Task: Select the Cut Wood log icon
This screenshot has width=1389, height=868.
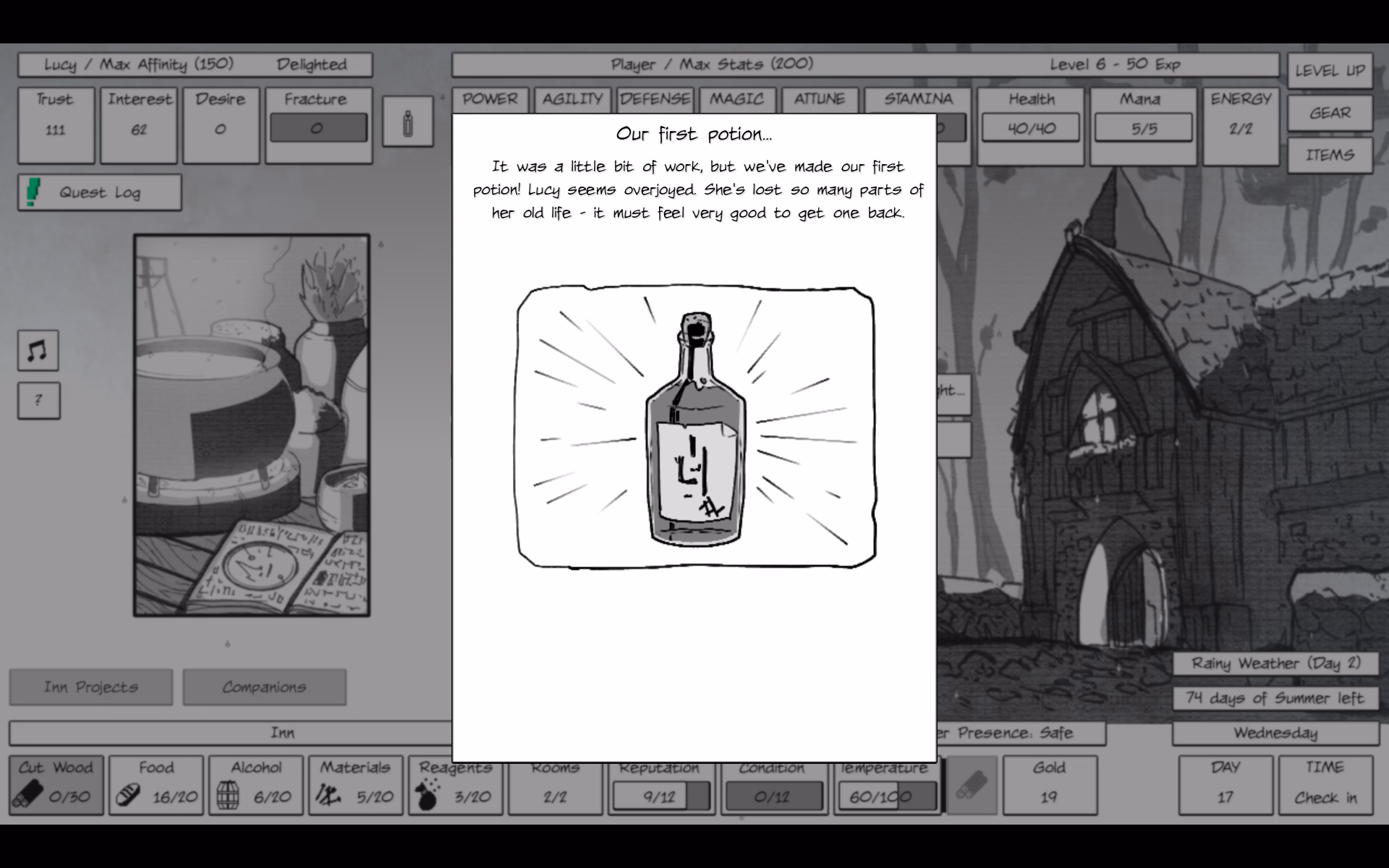Action: click(27, 796)
